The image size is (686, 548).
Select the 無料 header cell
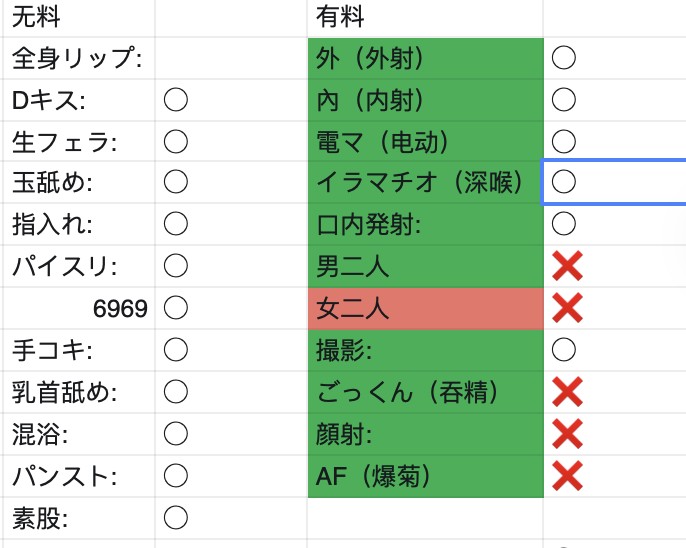coord(79,18)
